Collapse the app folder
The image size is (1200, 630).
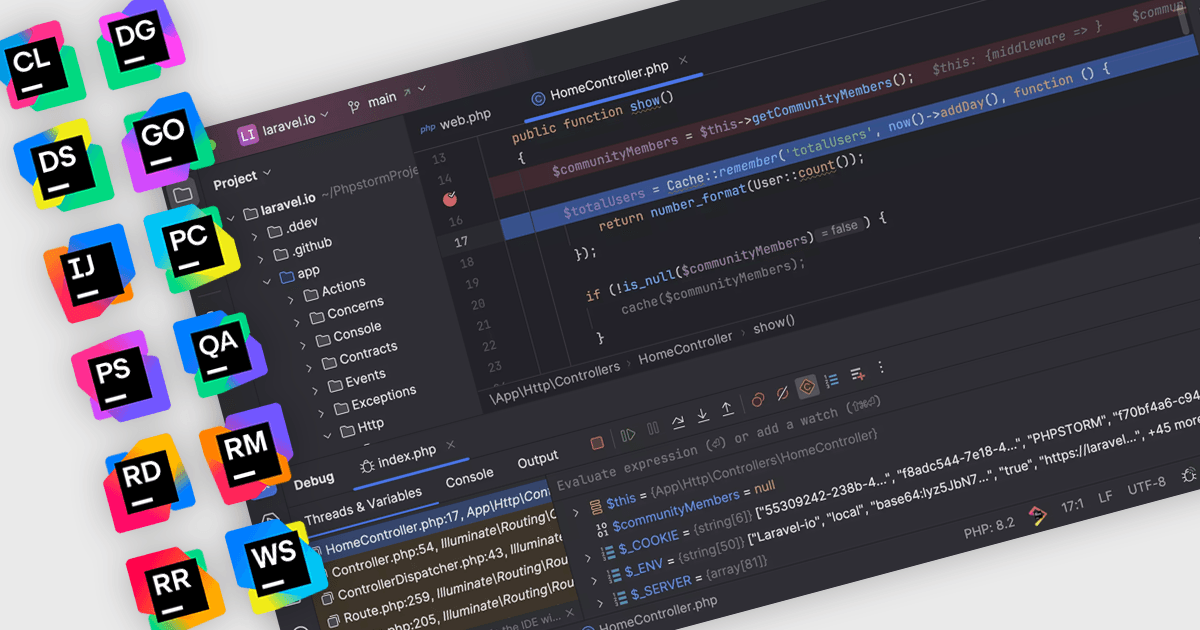pos(267,281)
